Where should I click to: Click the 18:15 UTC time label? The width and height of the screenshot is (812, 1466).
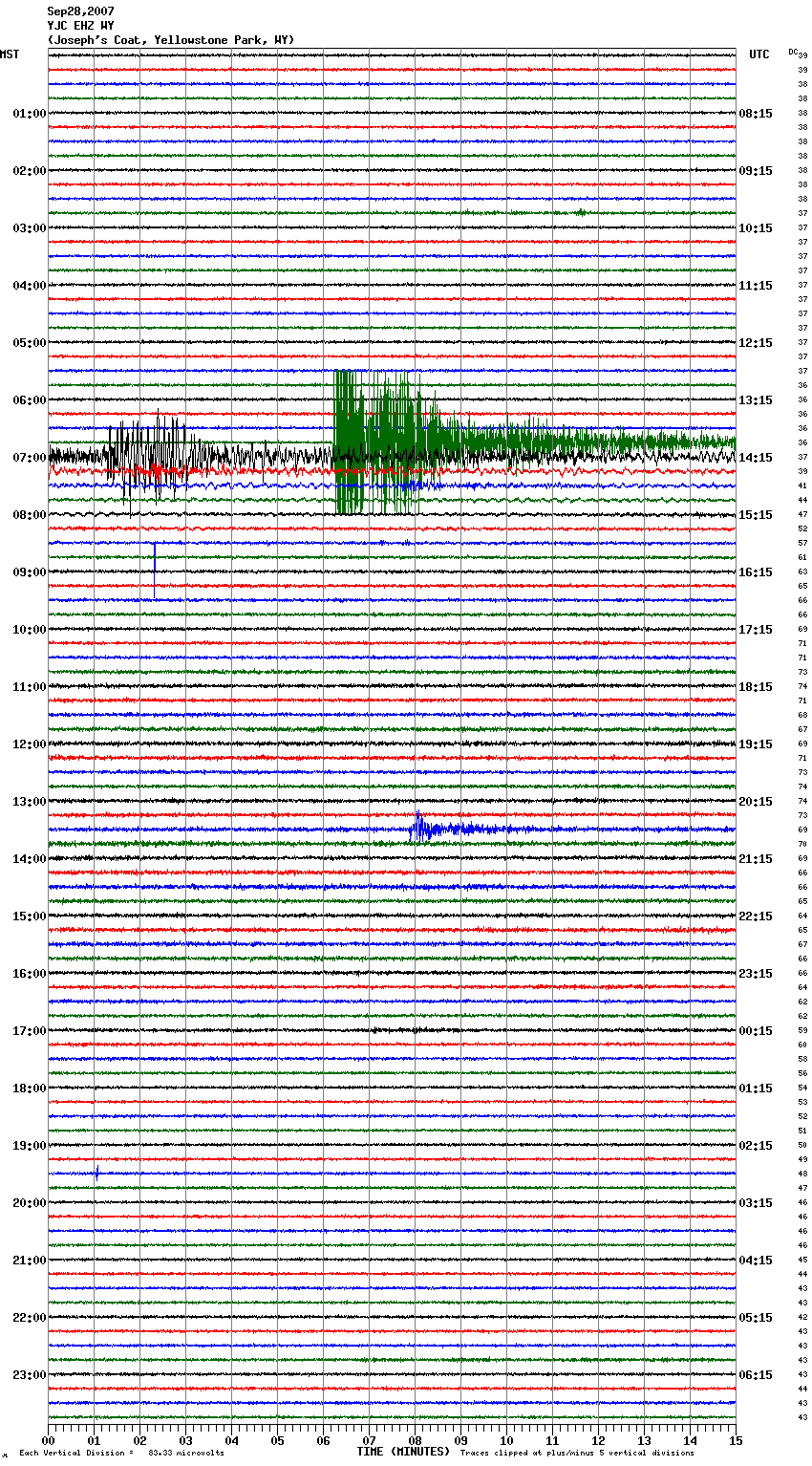pyautogui.click(x=756, y=687)
